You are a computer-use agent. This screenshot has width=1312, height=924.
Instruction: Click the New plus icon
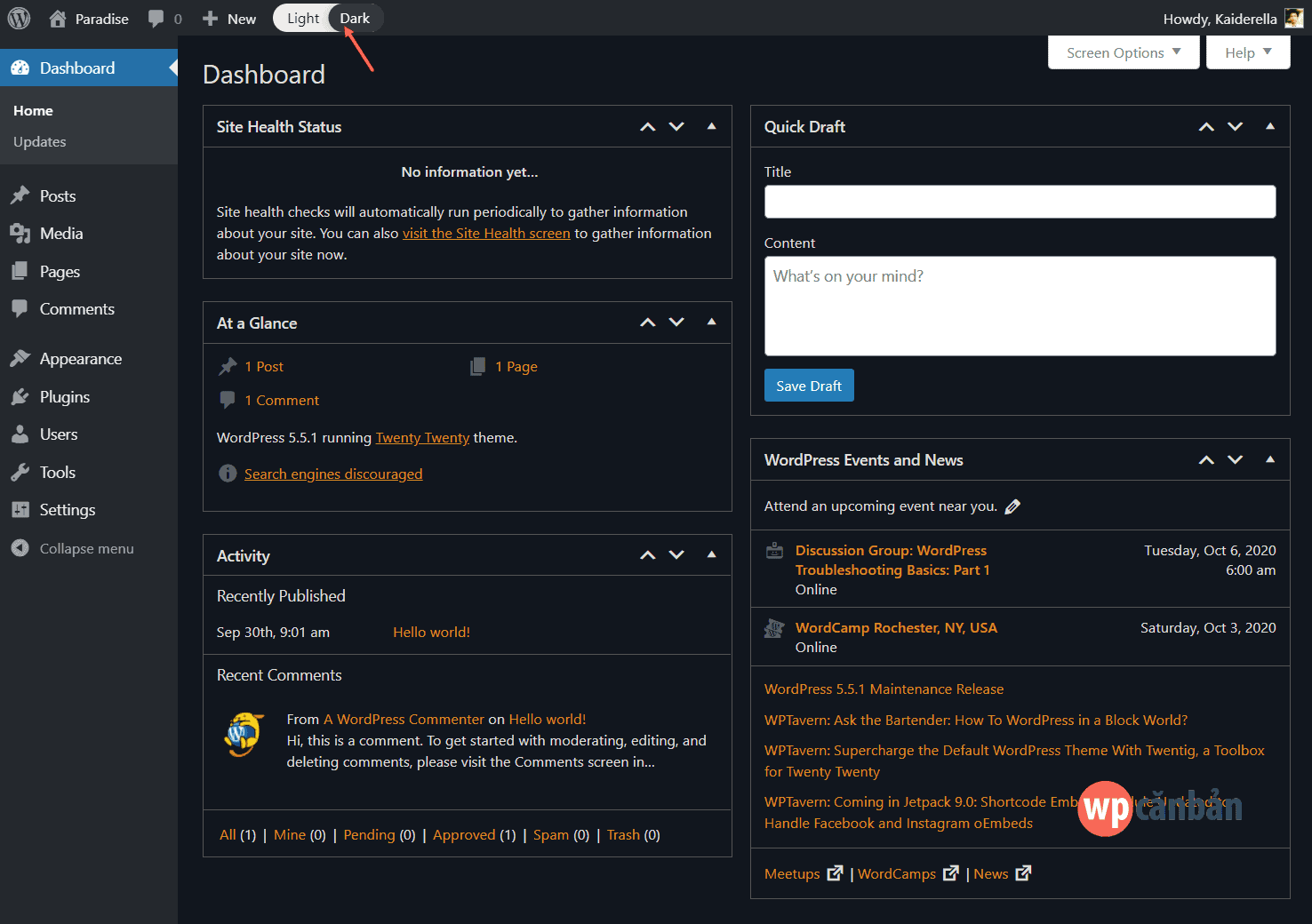click(211, 19)
